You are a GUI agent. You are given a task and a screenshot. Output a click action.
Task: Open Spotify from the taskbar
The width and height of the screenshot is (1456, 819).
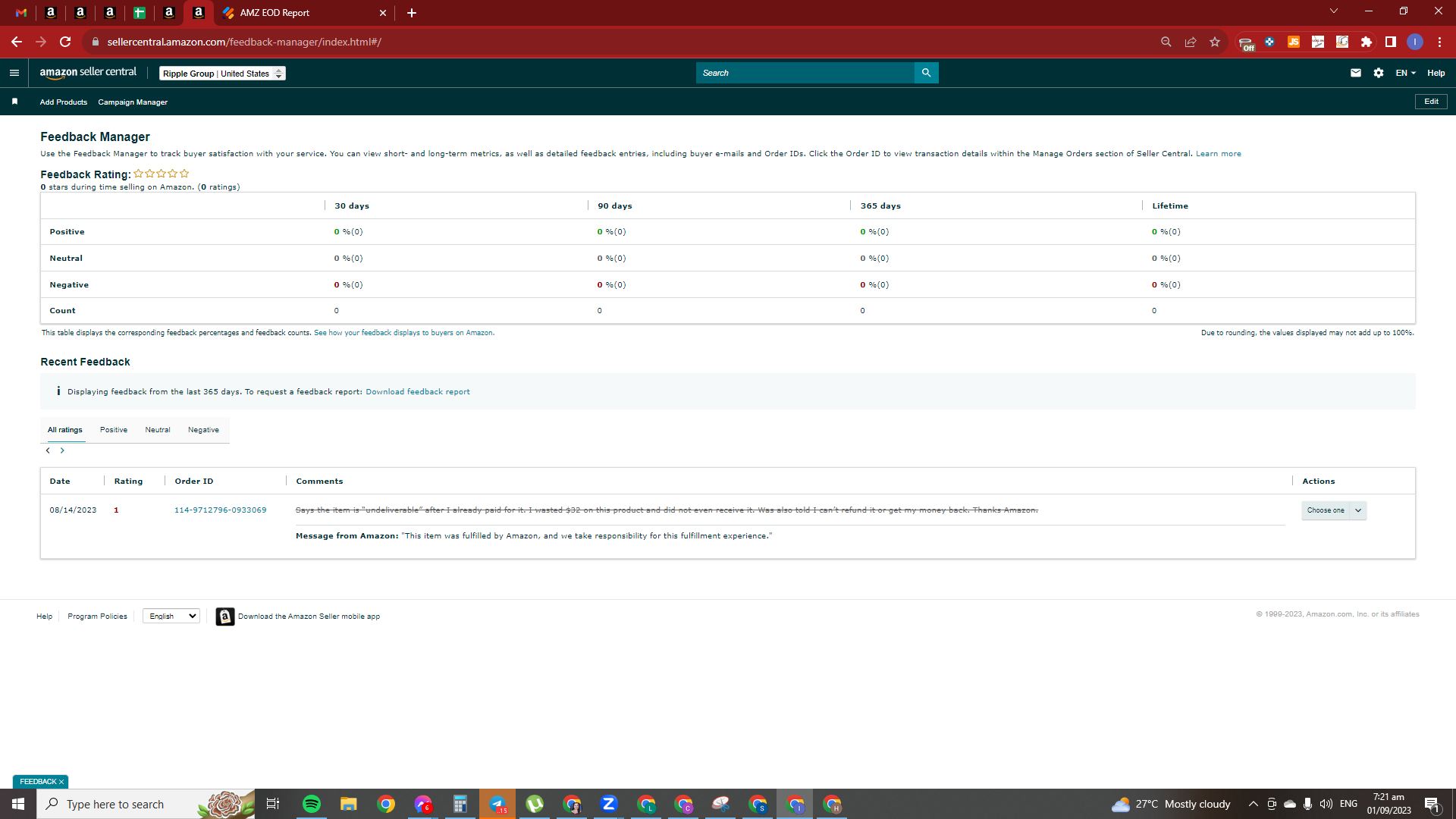pyautogui.click(x=312, y=804)
